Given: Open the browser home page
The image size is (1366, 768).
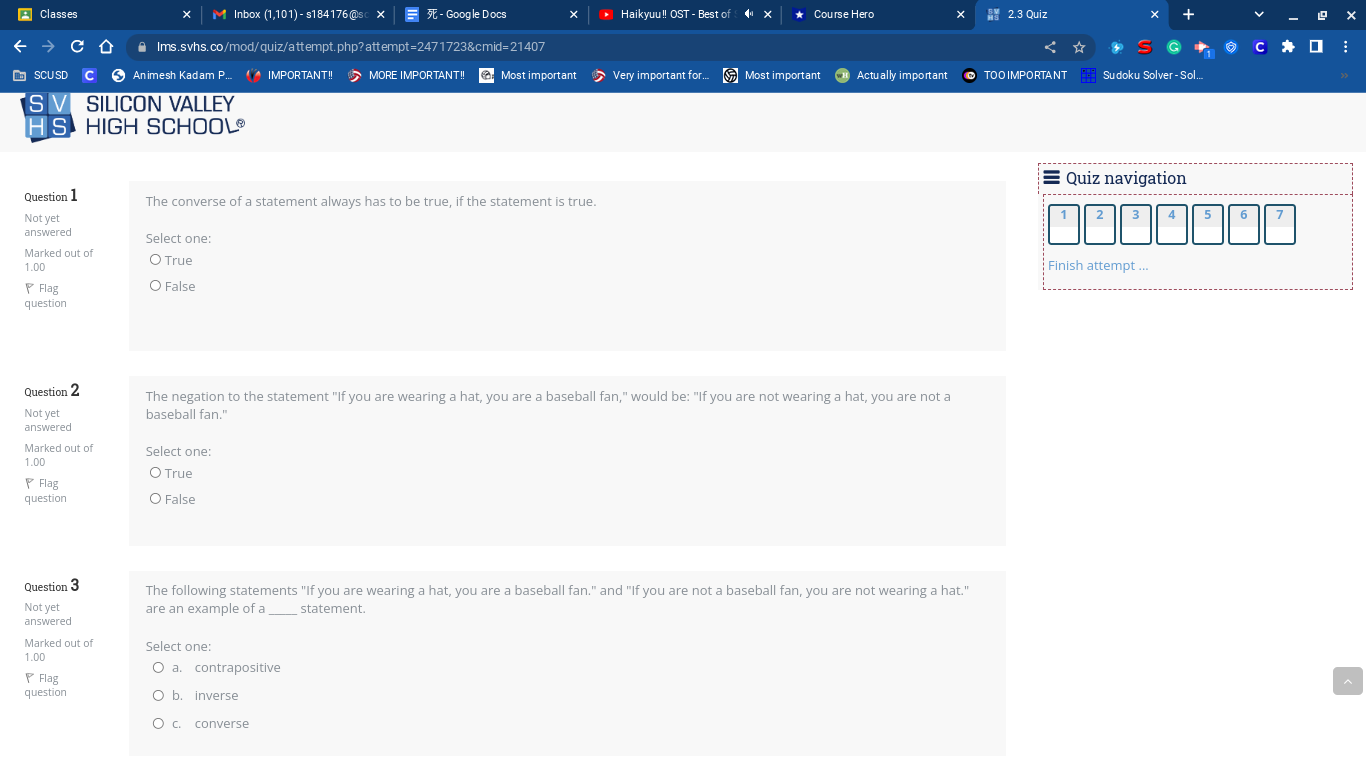Looking at the screenshot, I should coord(106,47).
